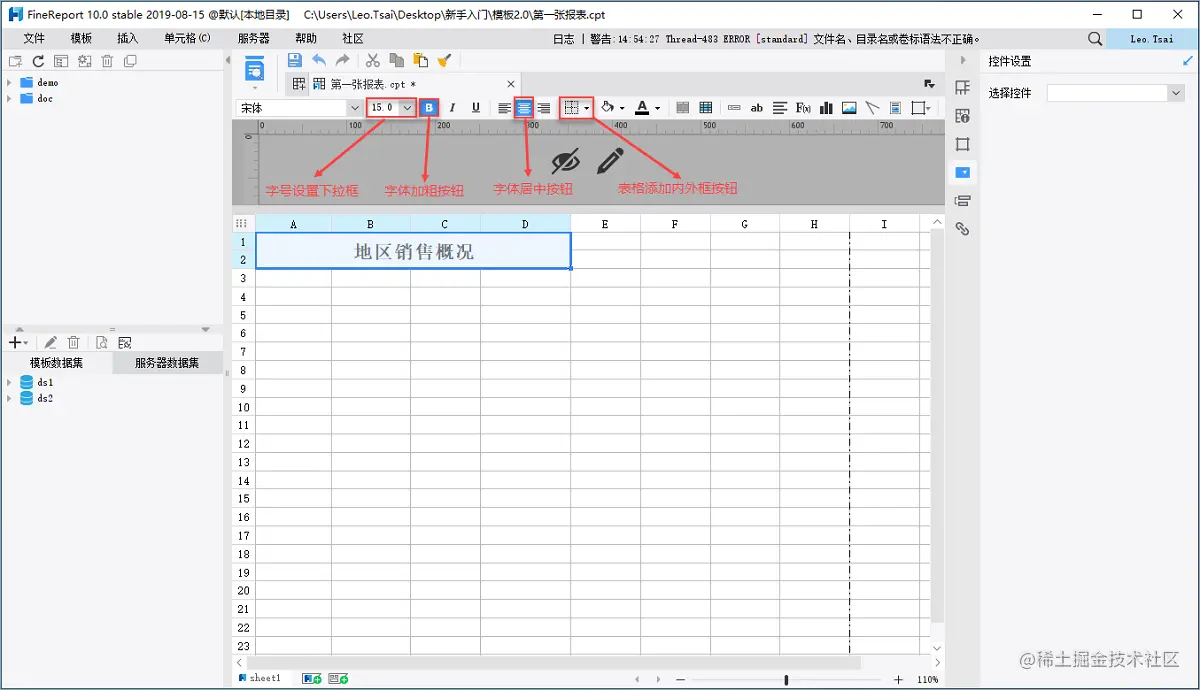The height and width of the screenshot is (690, 1200).
Task: Select the format painter brush icon
Action: click(x=444, y=60)
